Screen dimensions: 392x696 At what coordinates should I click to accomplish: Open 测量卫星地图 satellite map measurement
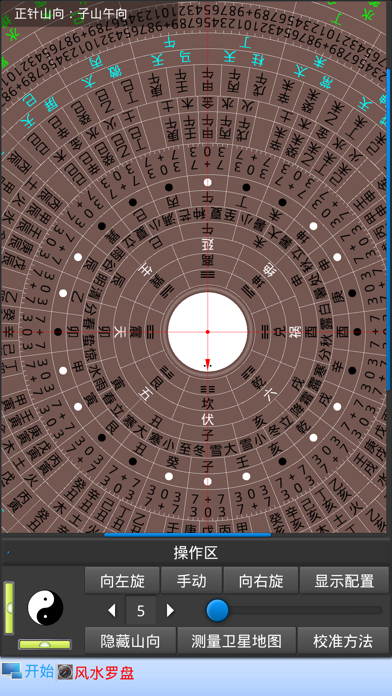(237, 641)
